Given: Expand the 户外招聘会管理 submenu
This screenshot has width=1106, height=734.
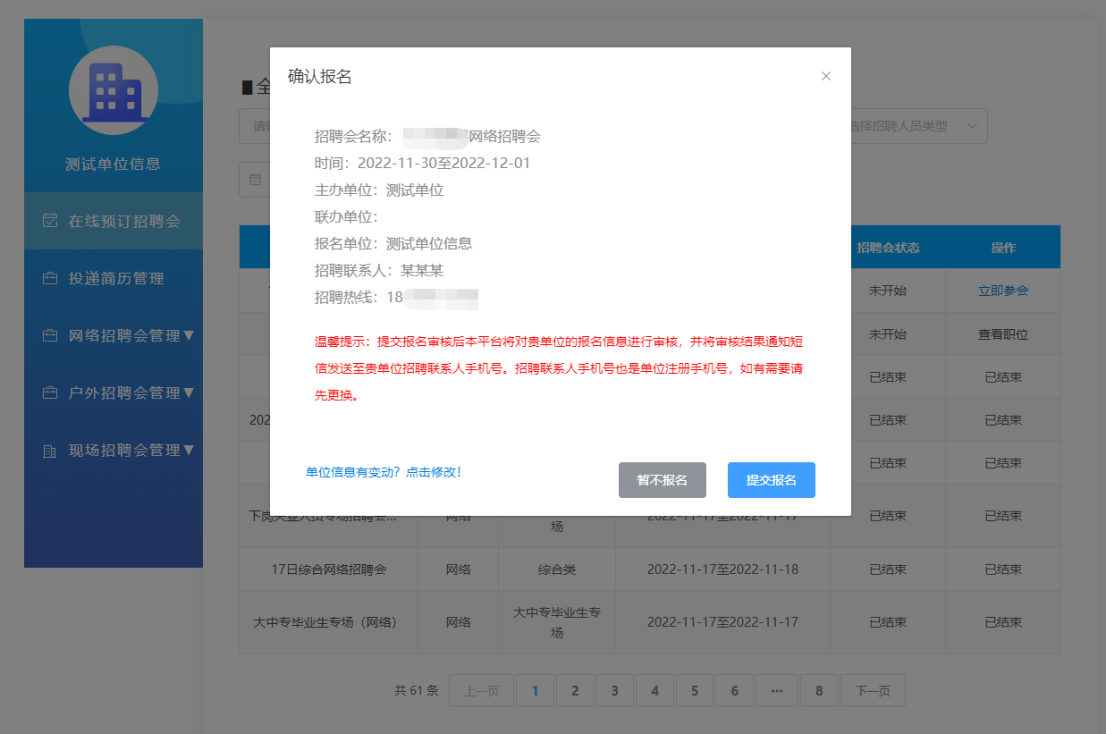Looking at the screenshot, I should coord(188,392).
